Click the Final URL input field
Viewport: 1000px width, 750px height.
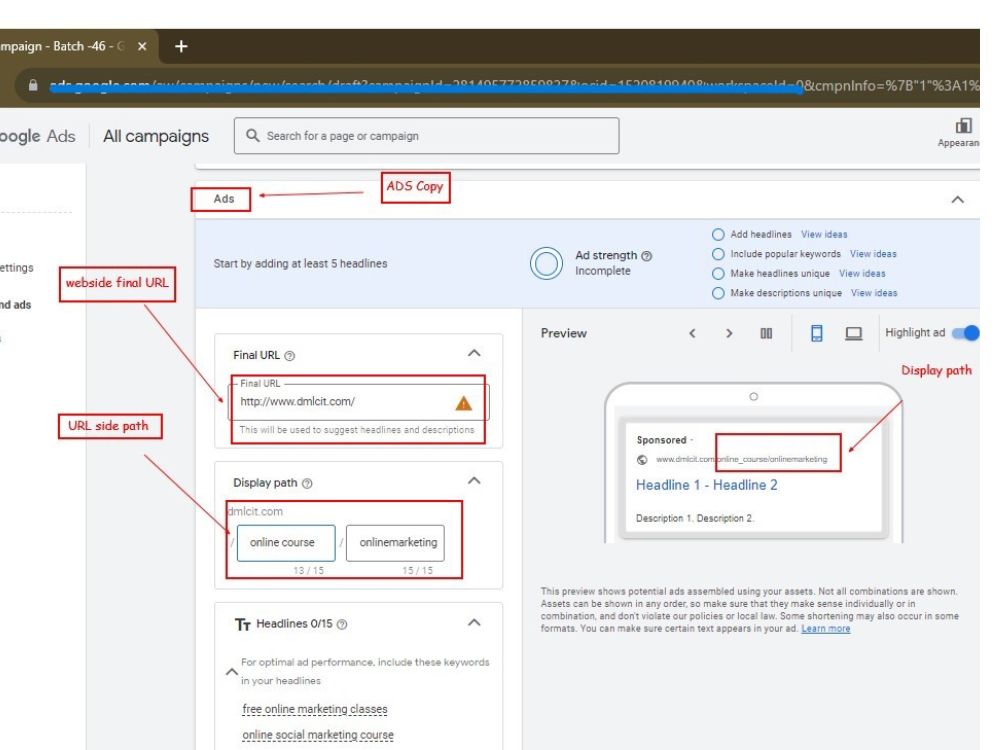coord(358,402)
